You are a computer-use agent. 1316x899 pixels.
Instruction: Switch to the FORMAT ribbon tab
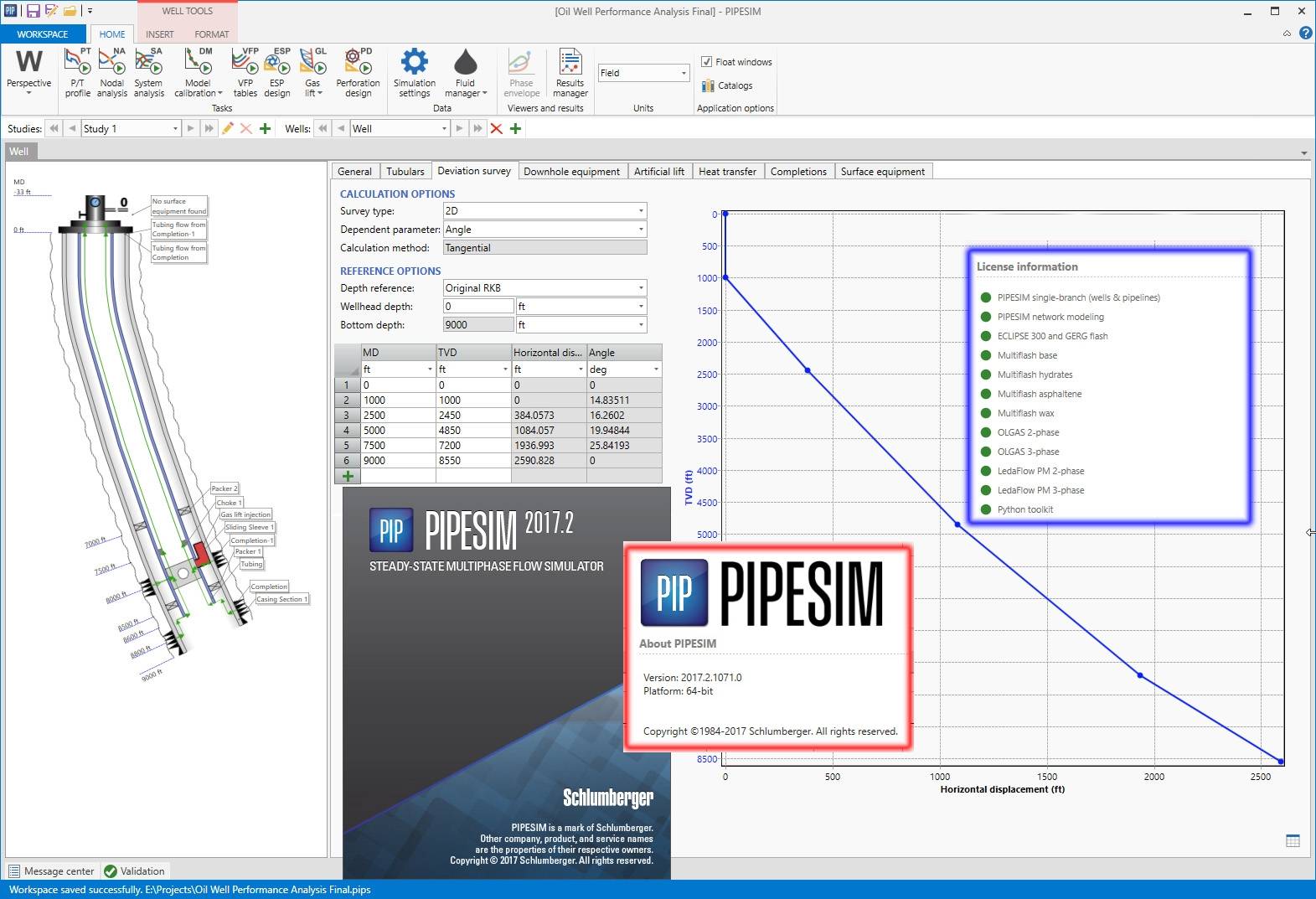click(212, 34)
